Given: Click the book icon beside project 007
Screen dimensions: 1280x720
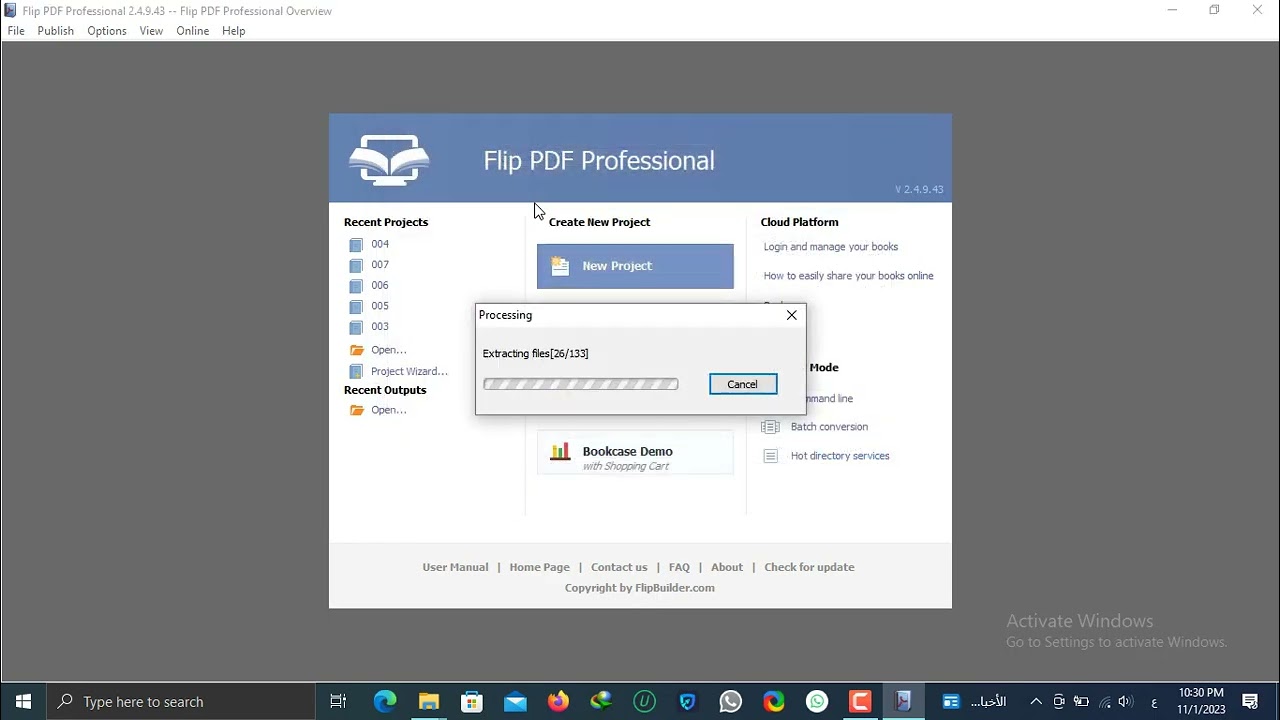Looking at the screenshot, I should [x=356, y=266].
